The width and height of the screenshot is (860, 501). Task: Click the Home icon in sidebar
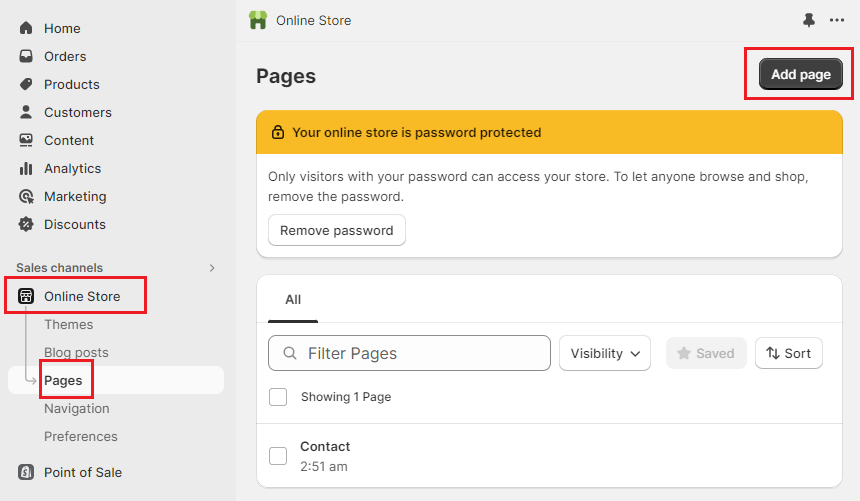coord(26,28)
